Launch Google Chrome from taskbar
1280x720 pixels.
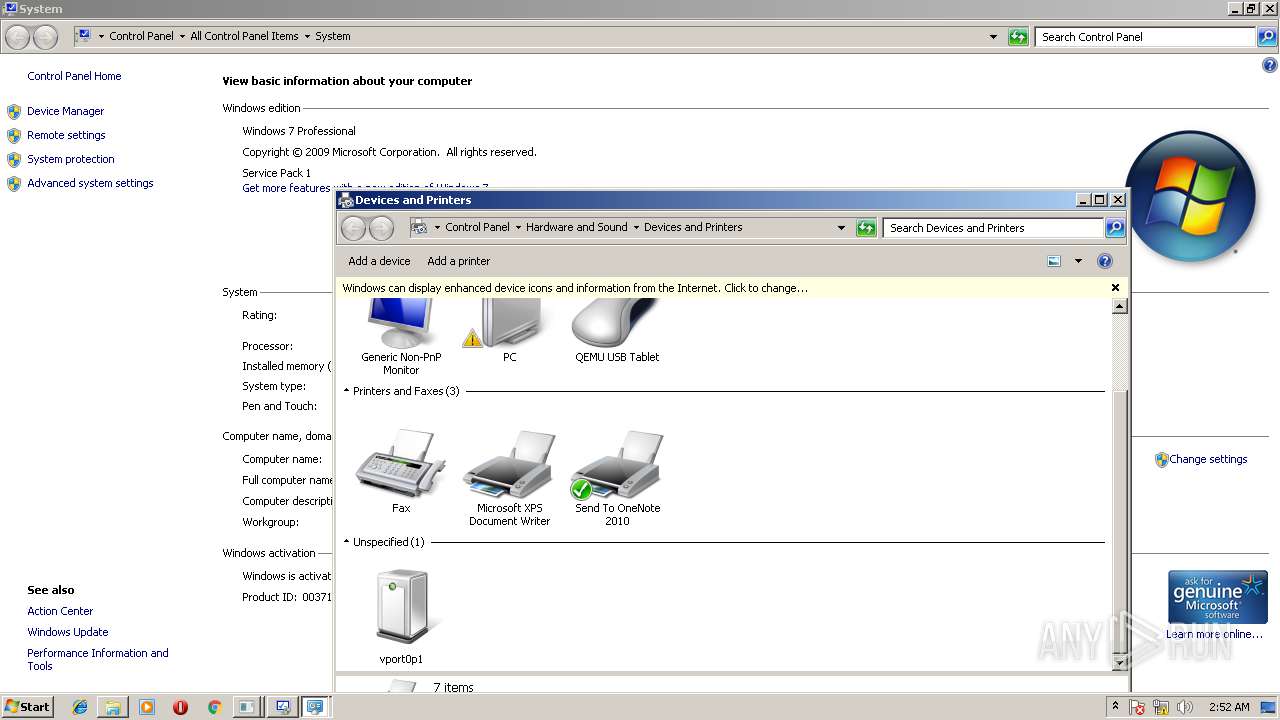pyautogui.click(x=214, y=707)
